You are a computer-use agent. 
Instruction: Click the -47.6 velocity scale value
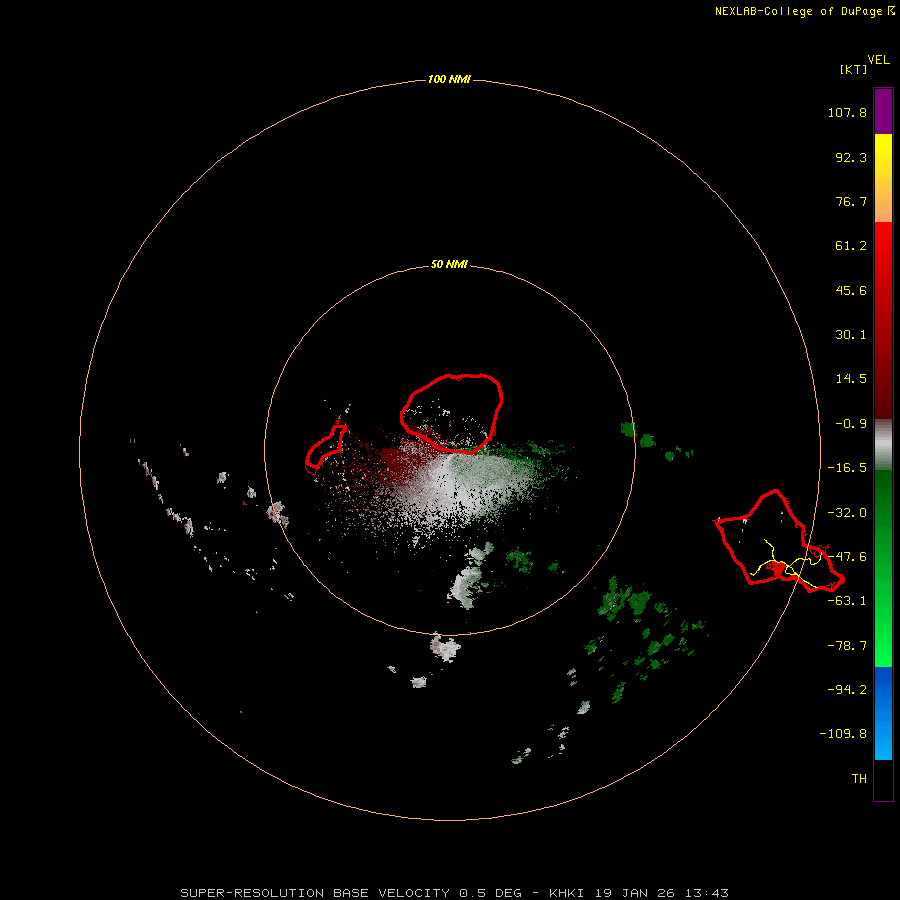[847, 557]
